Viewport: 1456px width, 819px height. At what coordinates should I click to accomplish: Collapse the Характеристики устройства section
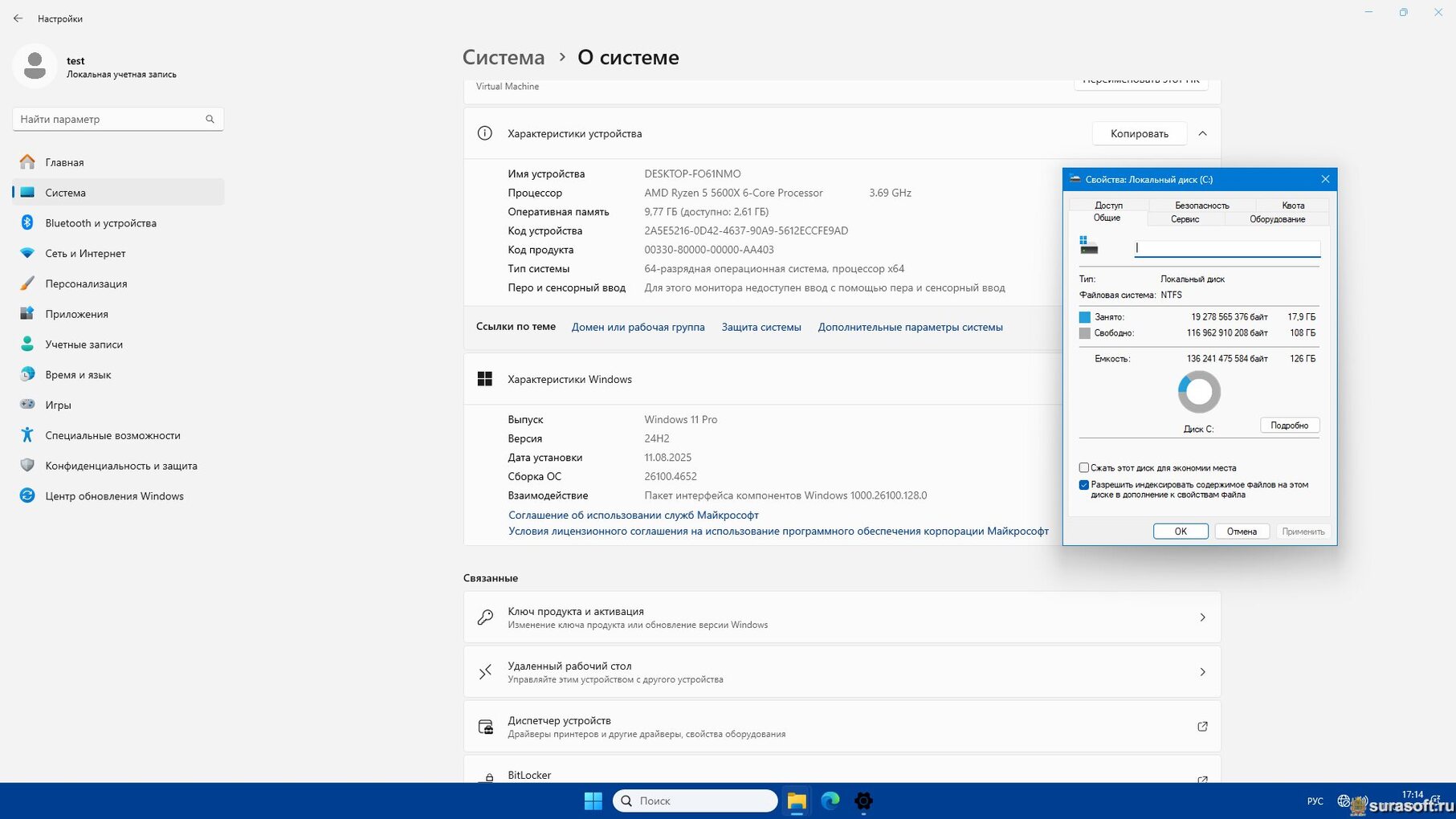[x=1202, y=134]
